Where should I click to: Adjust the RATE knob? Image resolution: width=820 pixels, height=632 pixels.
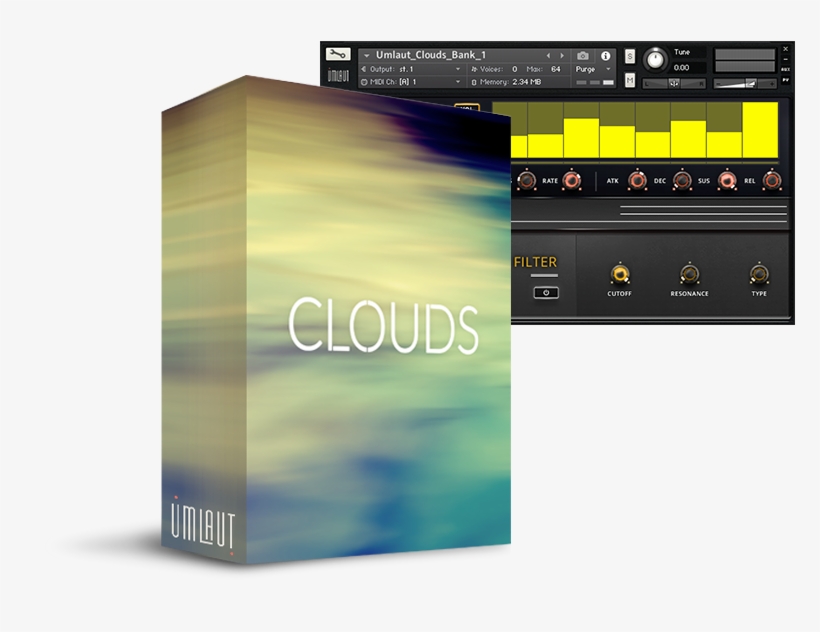pos(571,181)
